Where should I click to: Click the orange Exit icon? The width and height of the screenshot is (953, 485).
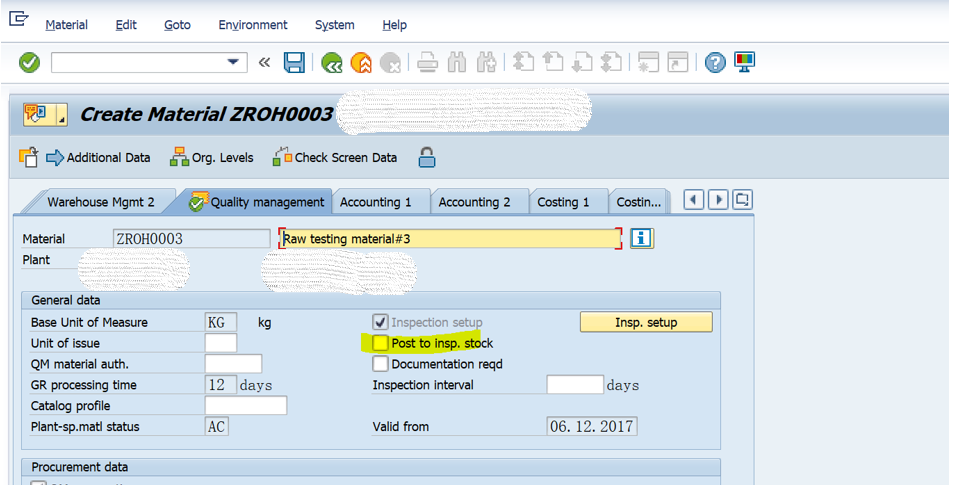pos(361,63)
